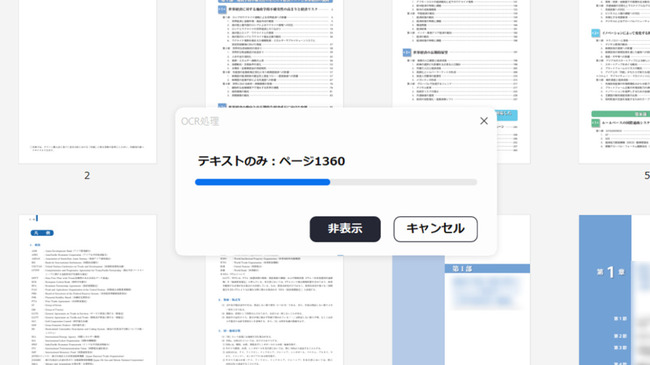Open the 凡例 abbreviation list page thumbnail

[87, 290]
